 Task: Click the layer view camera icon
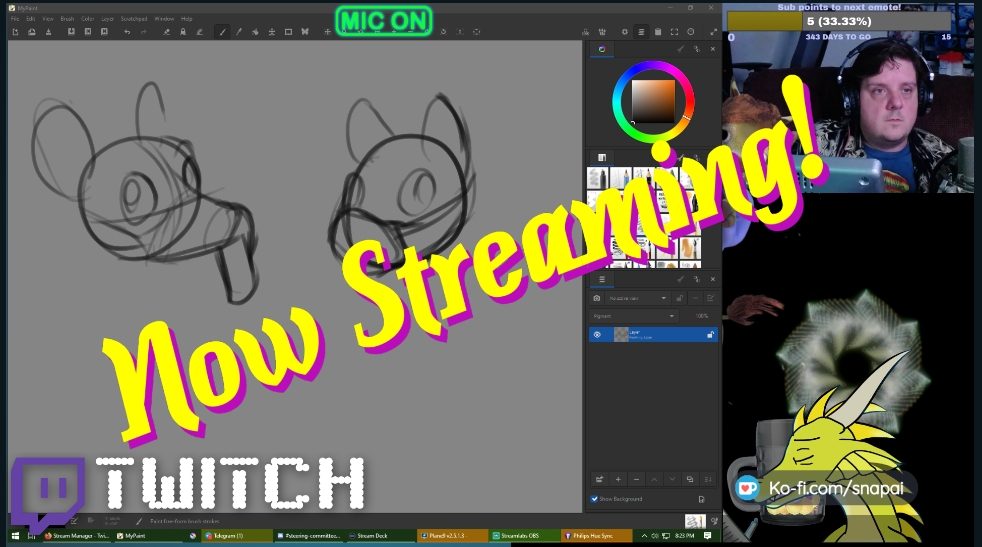pos(597,298)
